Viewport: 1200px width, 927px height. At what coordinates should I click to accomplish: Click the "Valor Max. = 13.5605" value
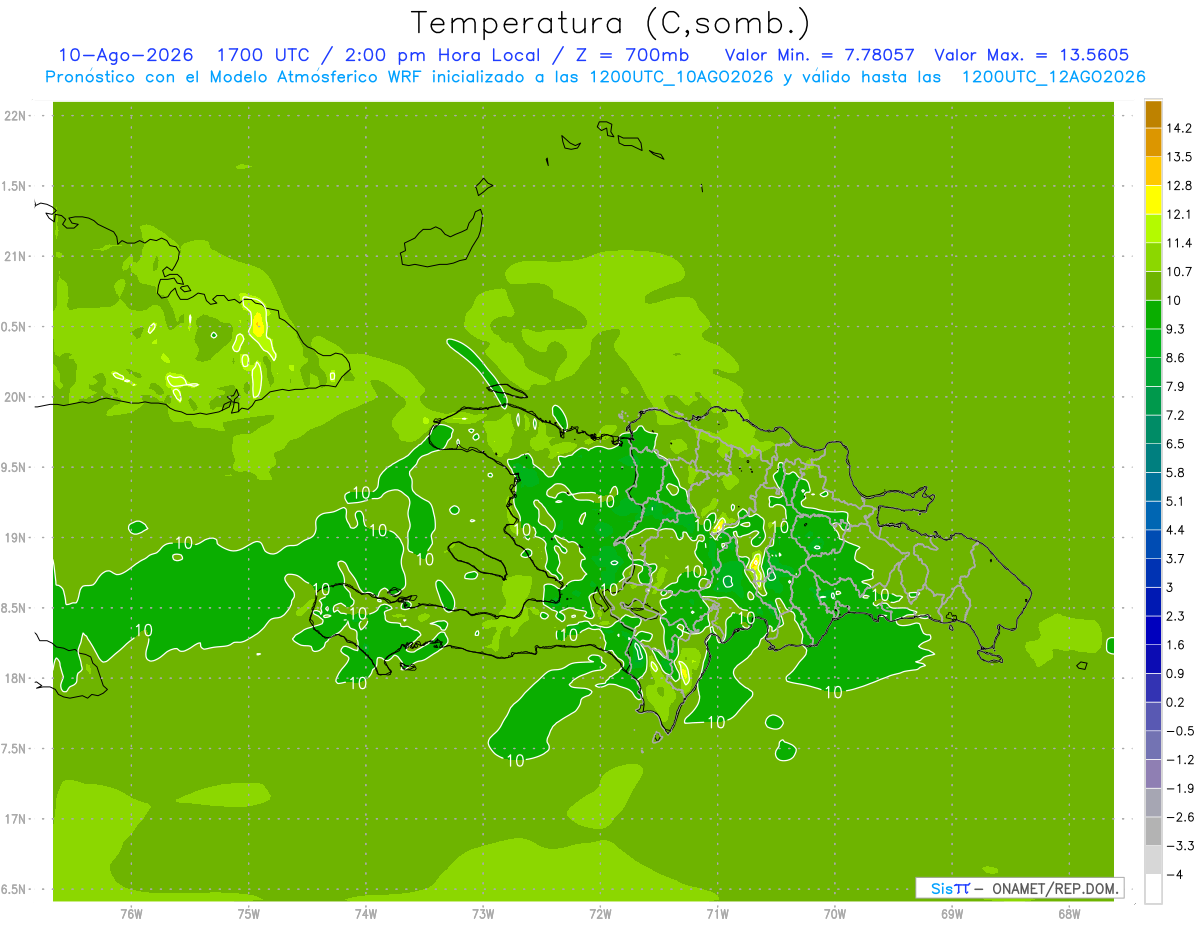(1032, 55)
